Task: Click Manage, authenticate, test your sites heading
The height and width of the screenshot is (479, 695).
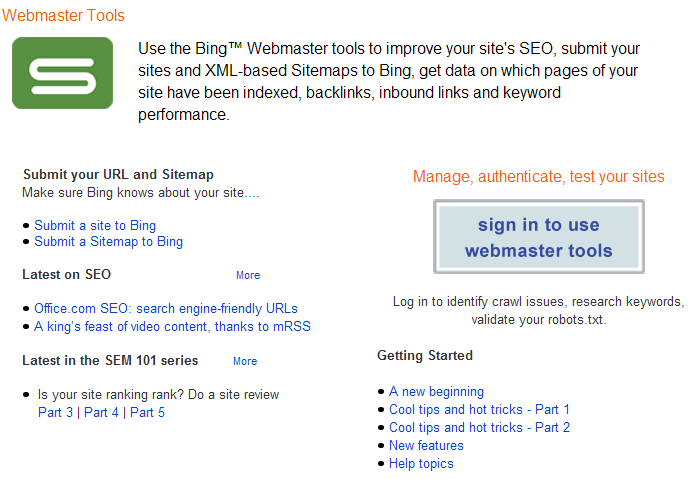Action: tap(539, 176)
